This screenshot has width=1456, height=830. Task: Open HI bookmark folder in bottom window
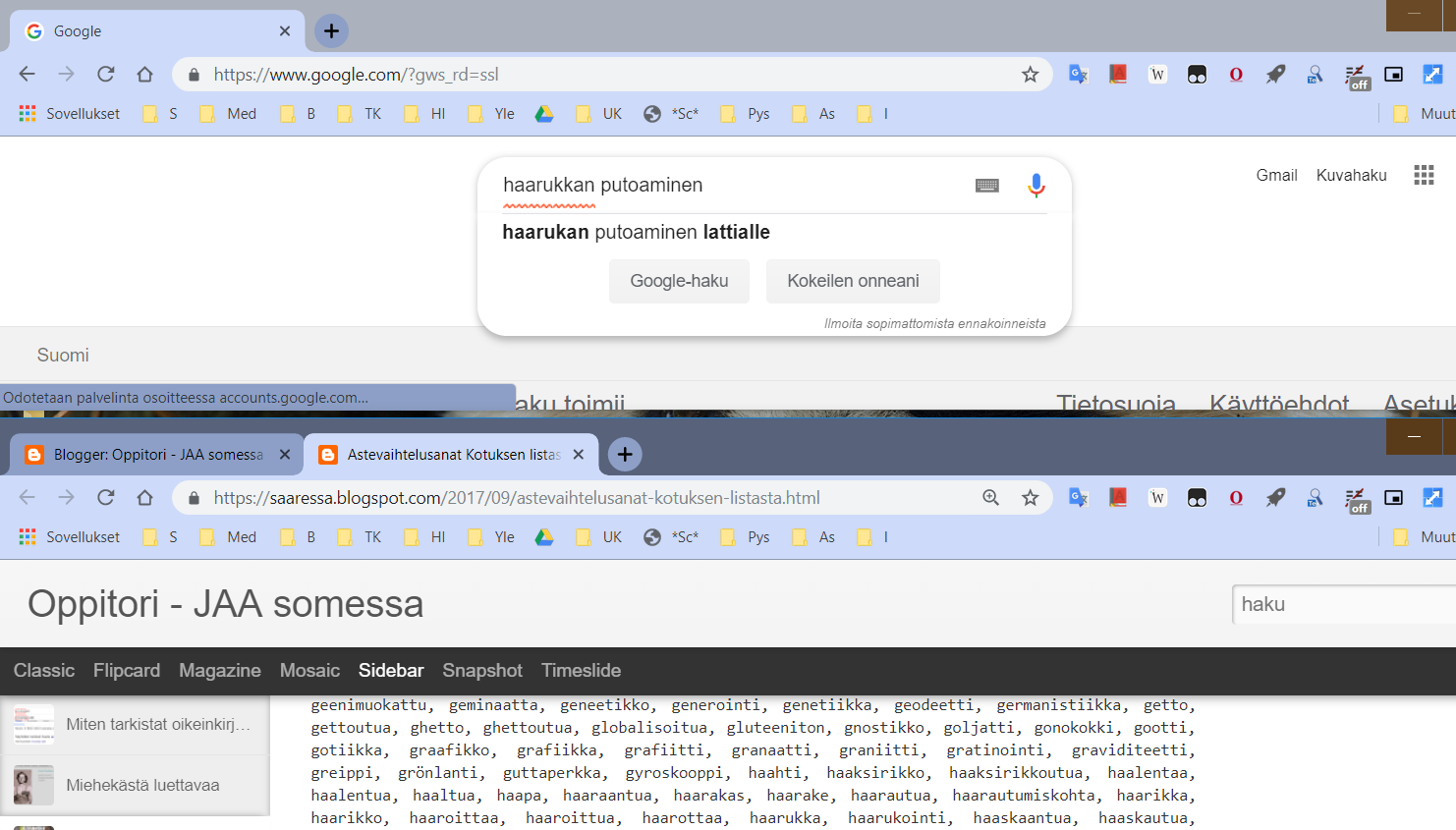tap(425, 537)
